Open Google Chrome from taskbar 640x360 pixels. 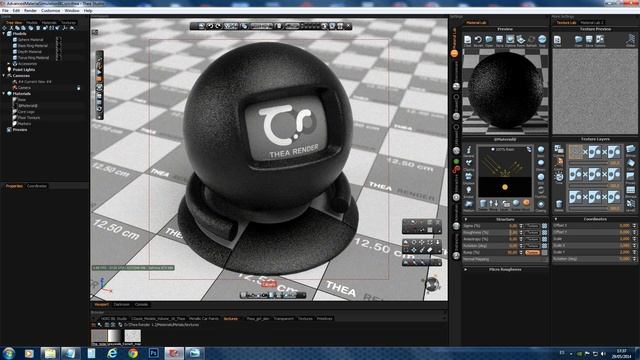[133, 353]
